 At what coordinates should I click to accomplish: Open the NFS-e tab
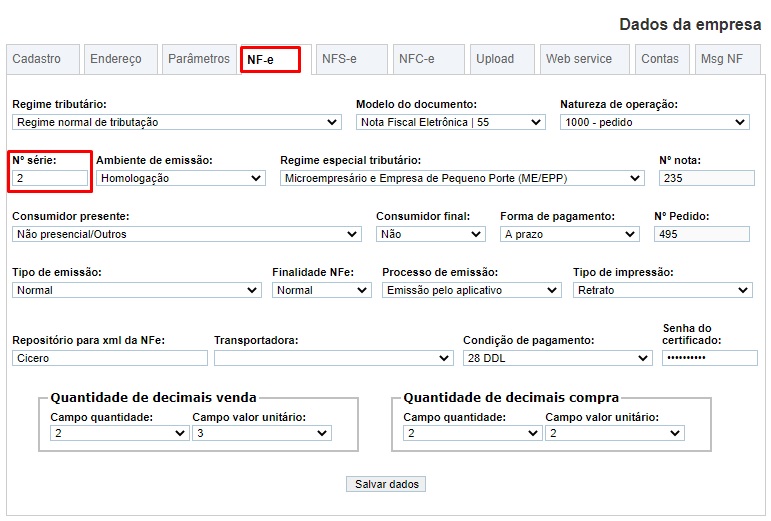tap(352, 59)
